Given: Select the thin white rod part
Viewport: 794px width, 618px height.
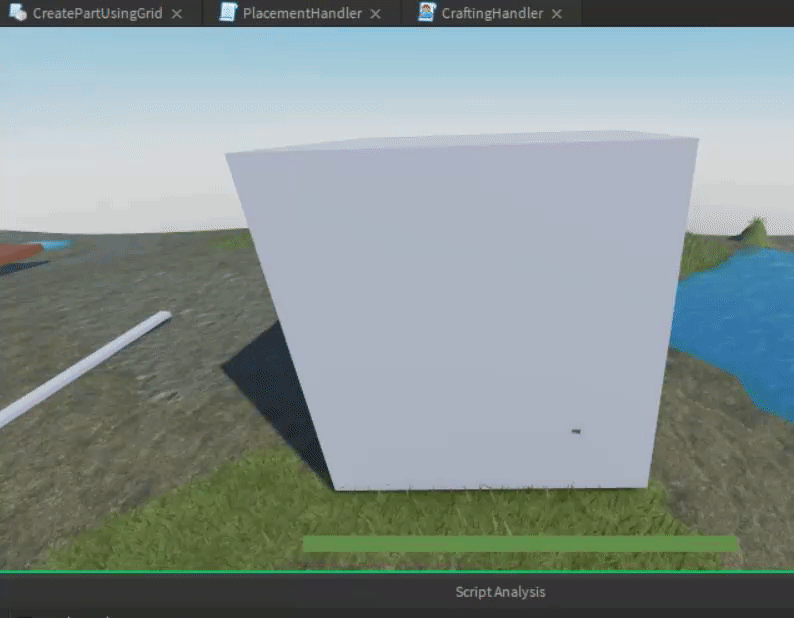Looking at the screenshot, I should coord(84,369).
